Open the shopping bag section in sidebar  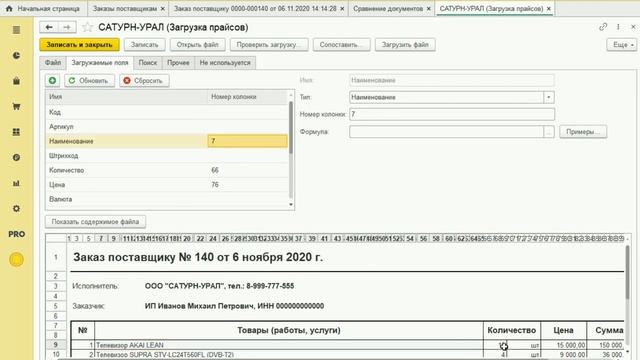tap(16, 81)
